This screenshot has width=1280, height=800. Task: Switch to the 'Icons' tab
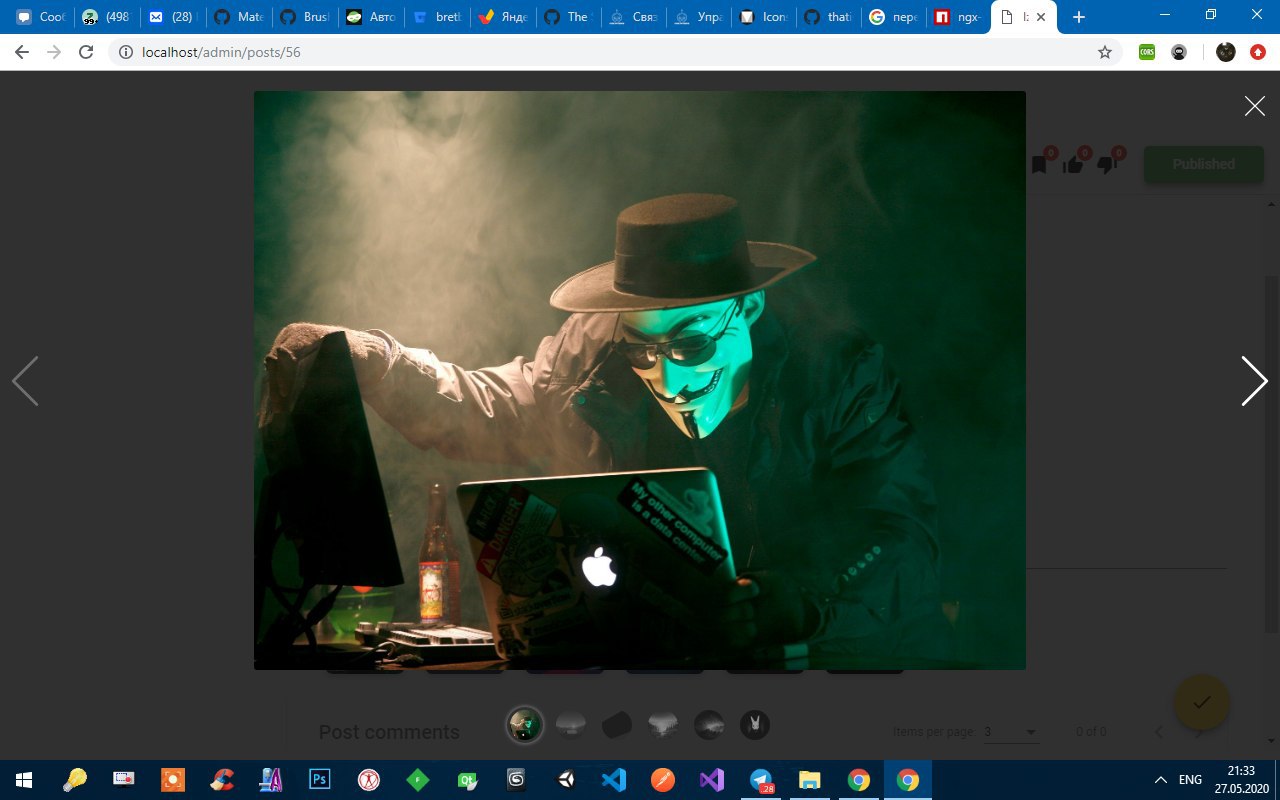coord(766,17)
